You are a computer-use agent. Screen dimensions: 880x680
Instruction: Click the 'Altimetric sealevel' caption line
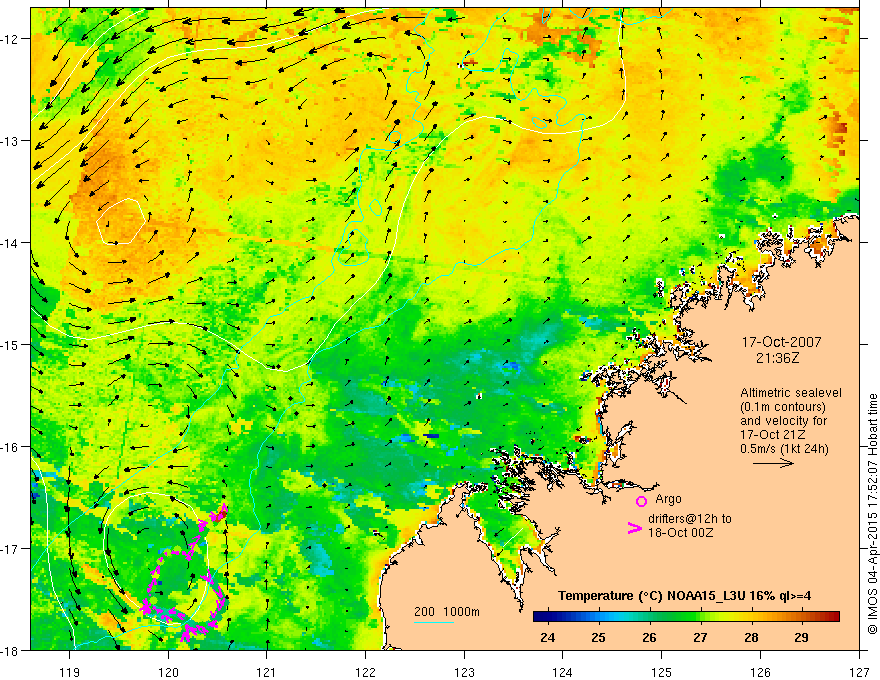click(x=791, y=393)
